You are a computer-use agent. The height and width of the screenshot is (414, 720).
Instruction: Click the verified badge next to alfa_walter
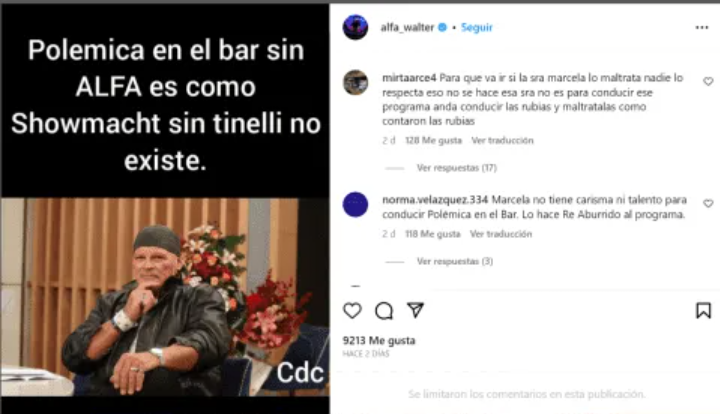click(x=442, y=28)
